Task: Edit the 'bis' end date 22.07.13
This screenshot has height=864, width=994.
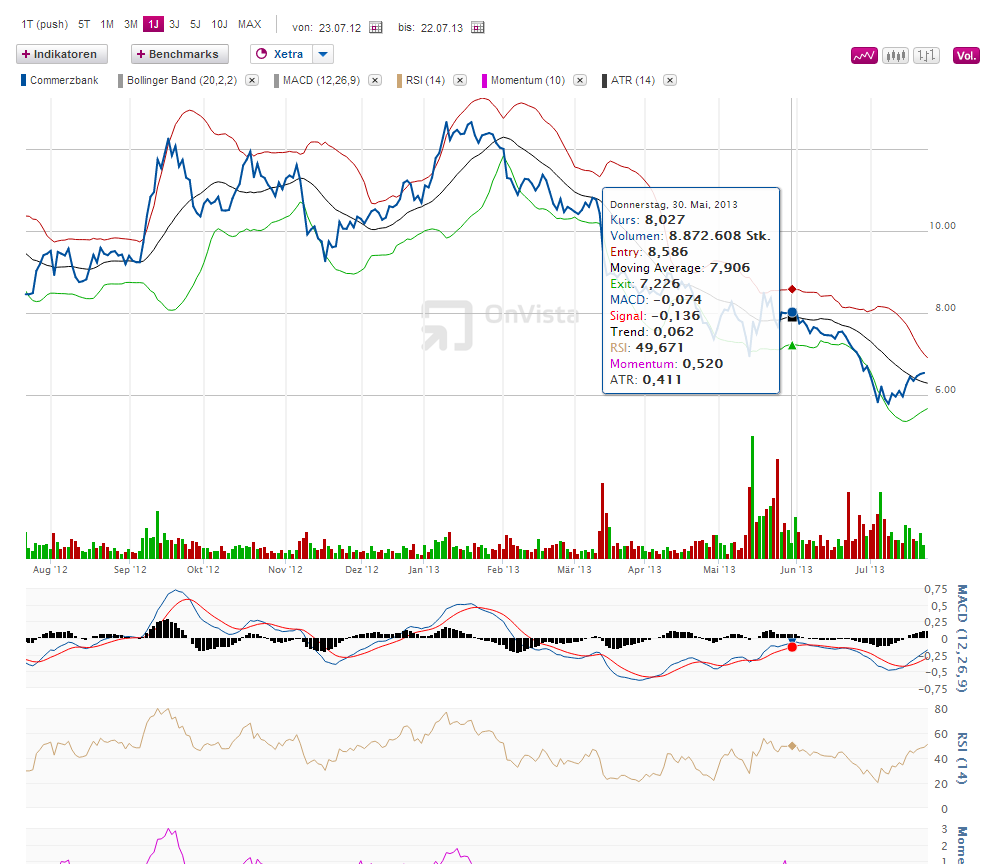Action: 442,28
